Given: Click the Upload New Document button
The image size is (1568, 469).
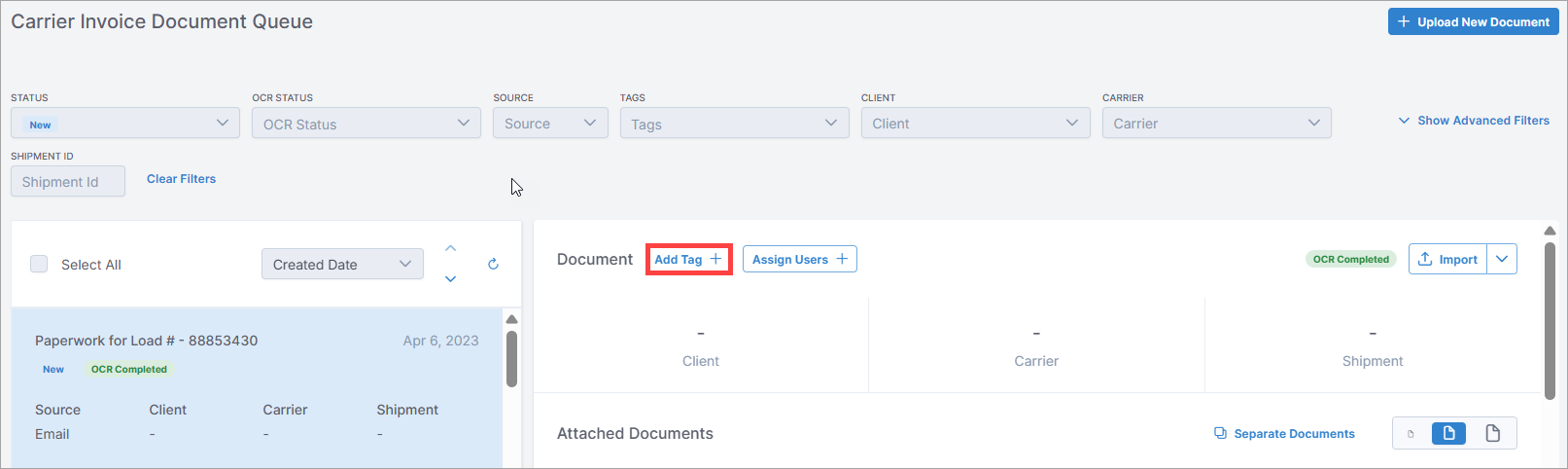Looking at the screenshot, I should pyautogui.click(x=1474, y=21).
